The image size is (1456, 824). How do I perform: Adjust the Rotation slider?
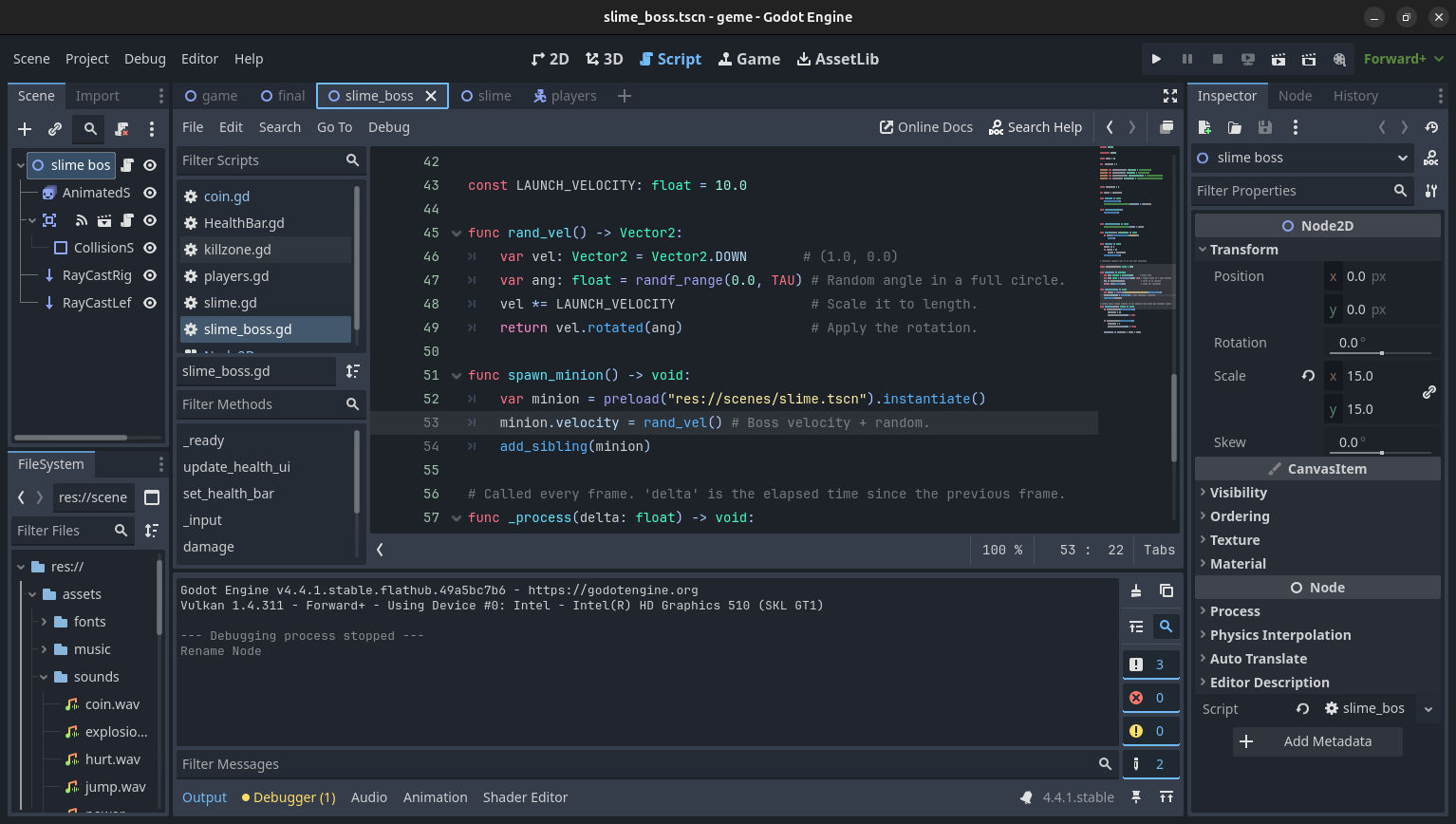coord(1381,353)
